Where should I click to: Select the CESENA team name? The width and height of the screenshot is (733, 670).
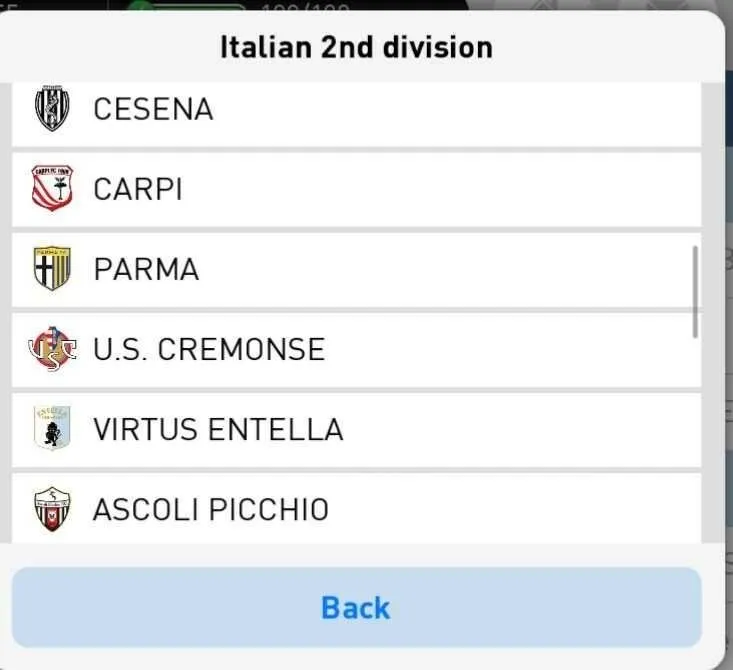(153, 109)
